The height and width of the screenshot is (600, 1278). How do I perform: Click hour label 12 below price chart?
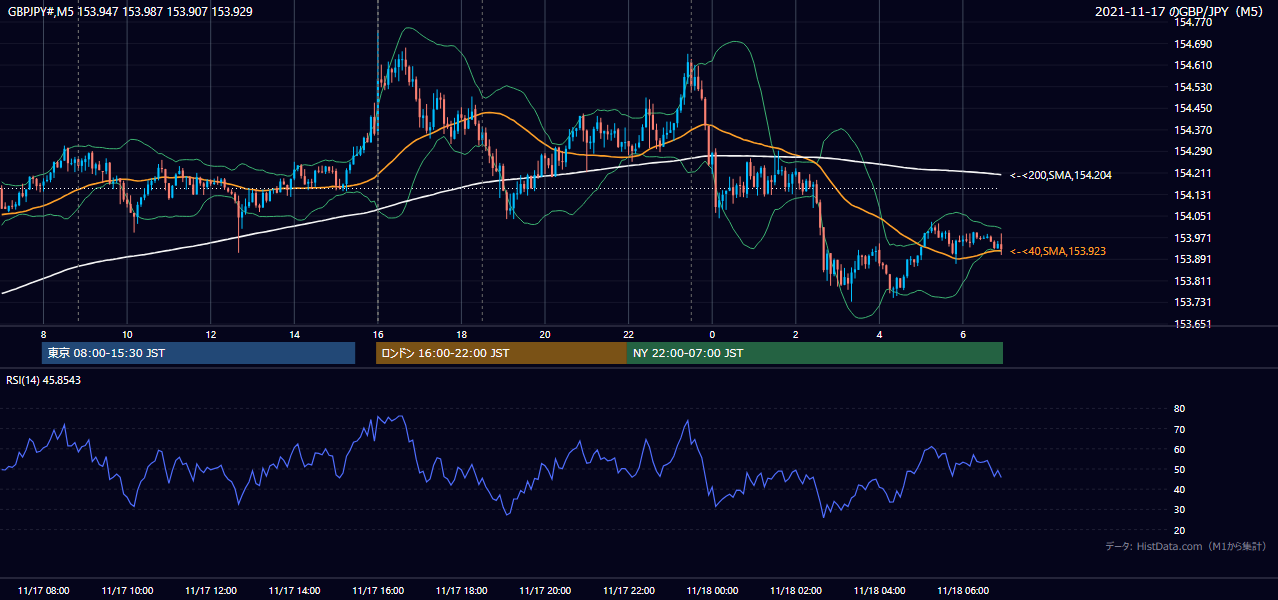[211, 334]
